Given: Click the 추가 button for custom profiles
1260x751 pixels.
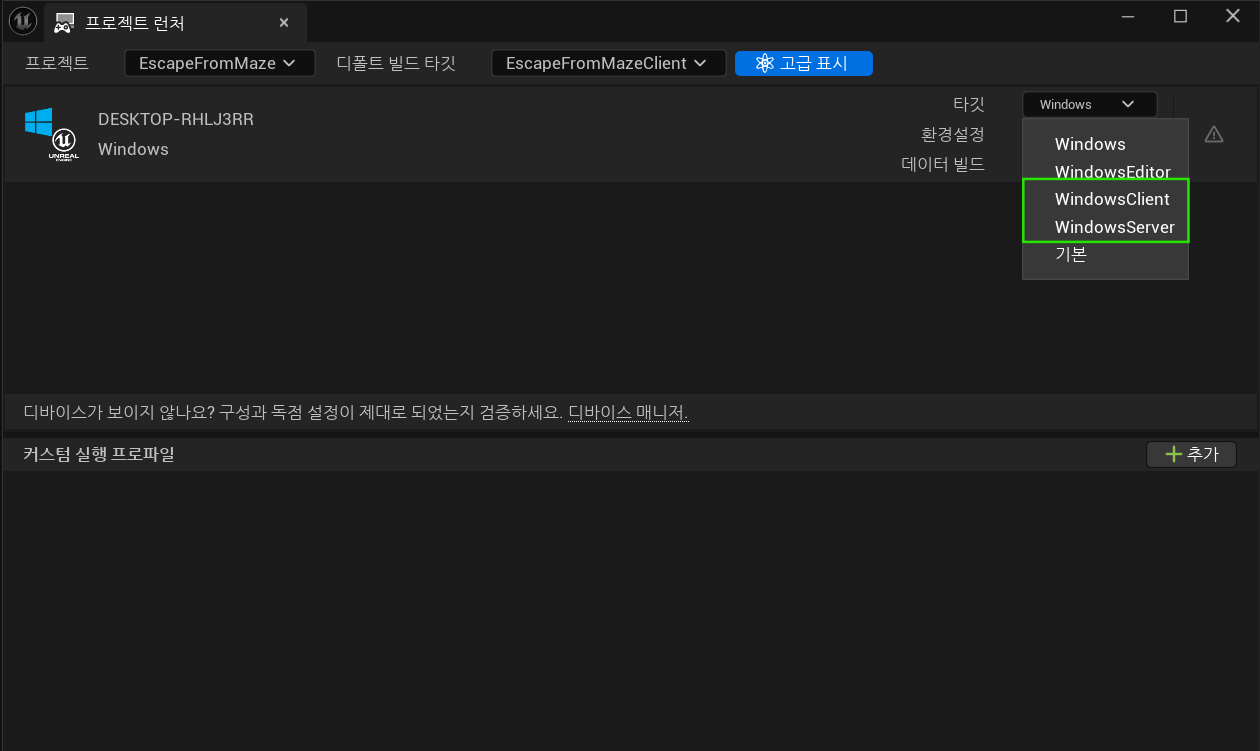Looking at the screenshot, I should 1191,454.
